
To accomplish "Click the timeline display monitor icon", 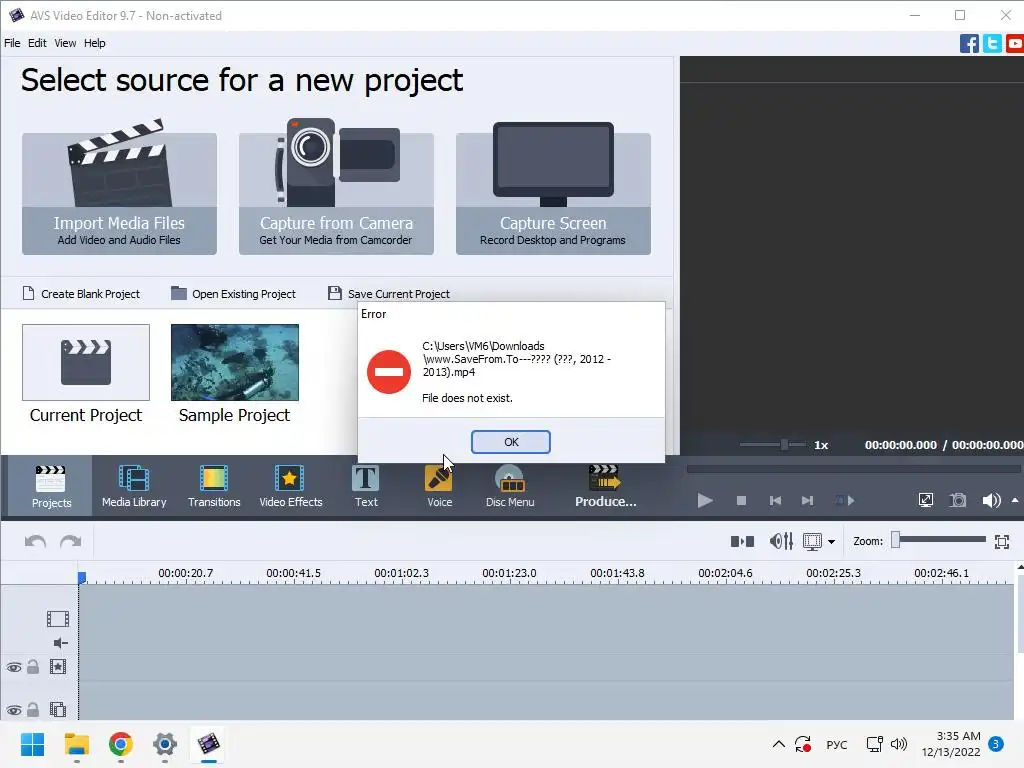I will (x=812, y=541).
